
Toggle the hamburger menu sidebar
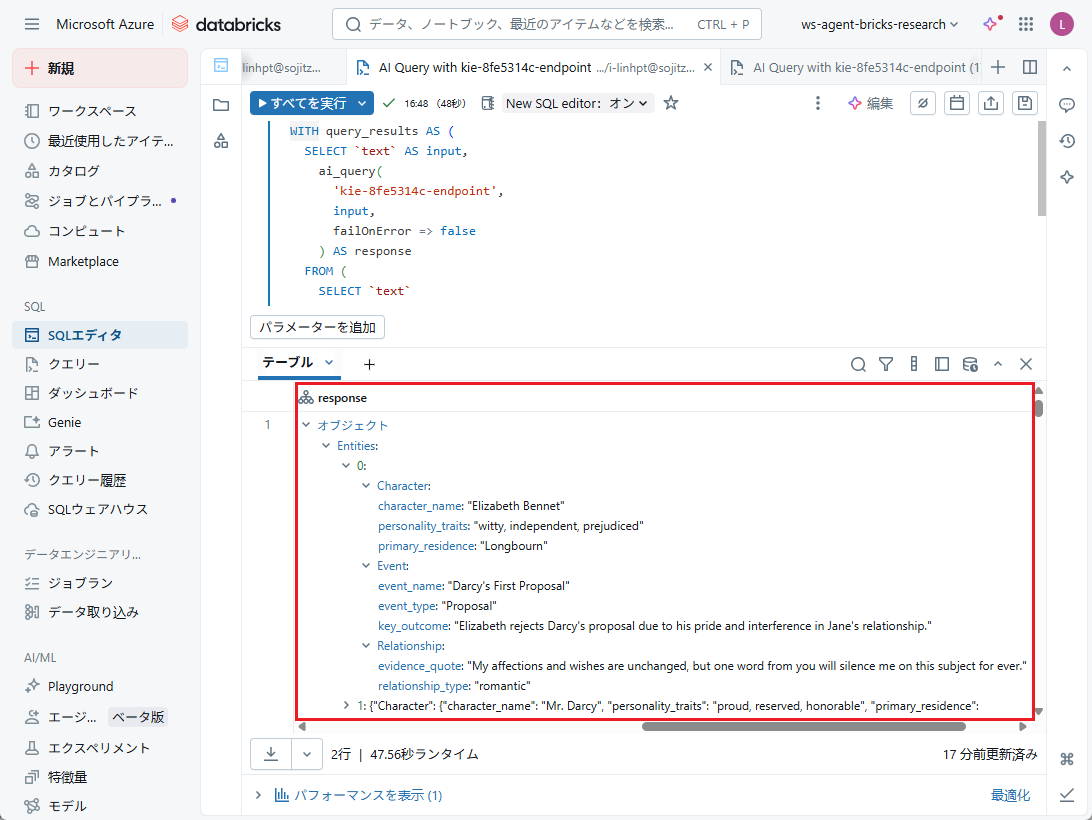point(32,24)
